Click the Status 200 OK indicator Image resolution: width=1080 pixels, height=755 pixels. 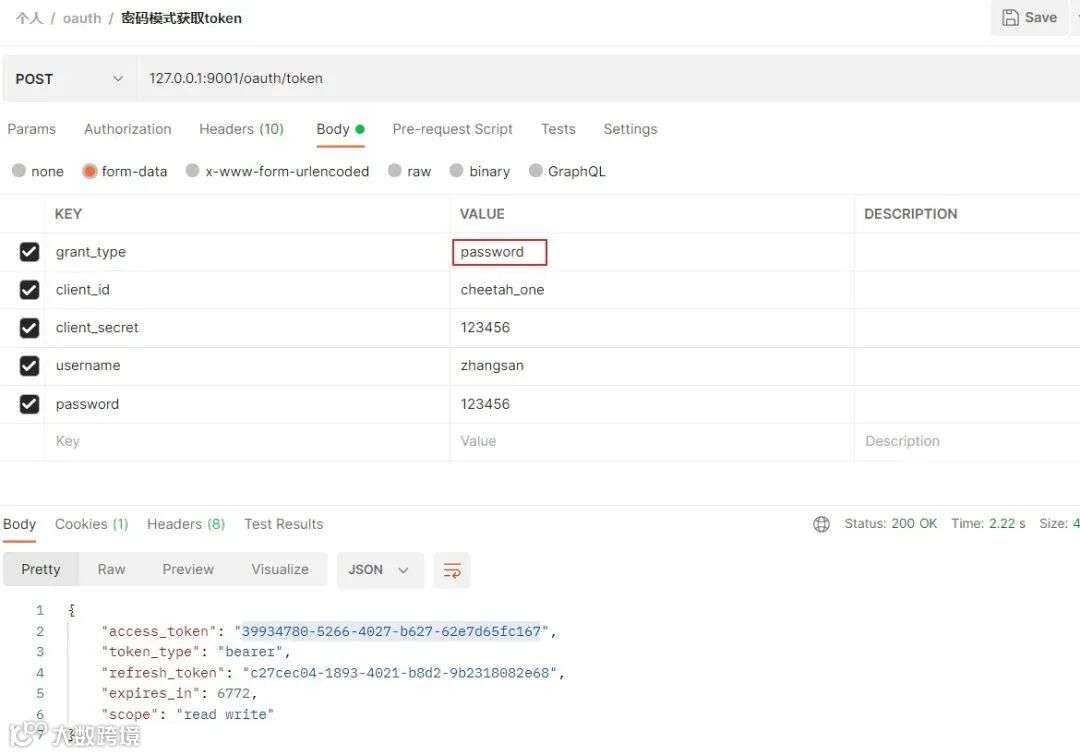(x=891, y=524)
